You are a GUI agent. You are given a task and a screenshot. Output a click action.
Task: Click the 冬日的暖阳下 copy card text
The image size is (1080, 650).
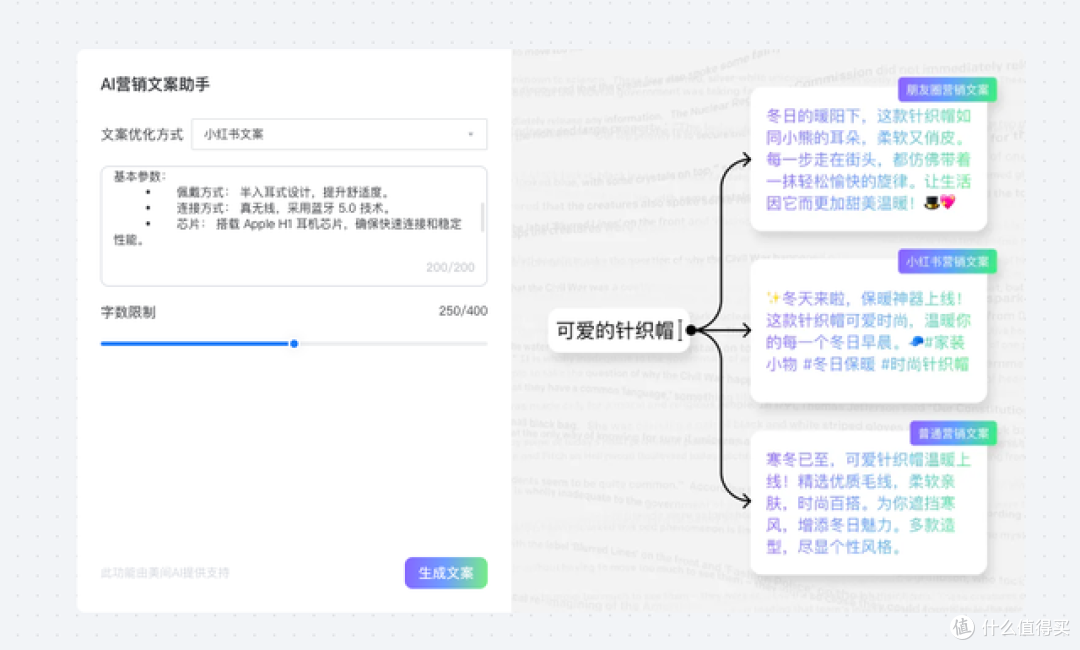point(868,160)
